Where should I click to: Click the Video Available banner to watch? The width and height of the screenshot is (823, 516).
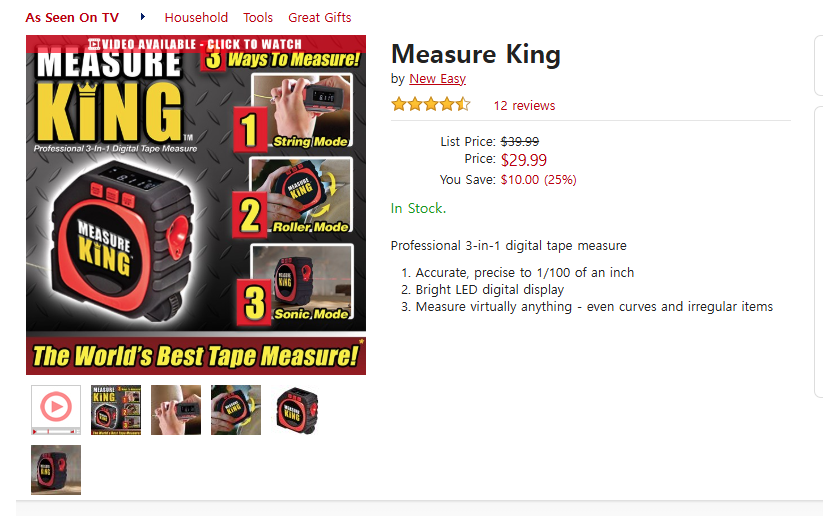(196, 44)
